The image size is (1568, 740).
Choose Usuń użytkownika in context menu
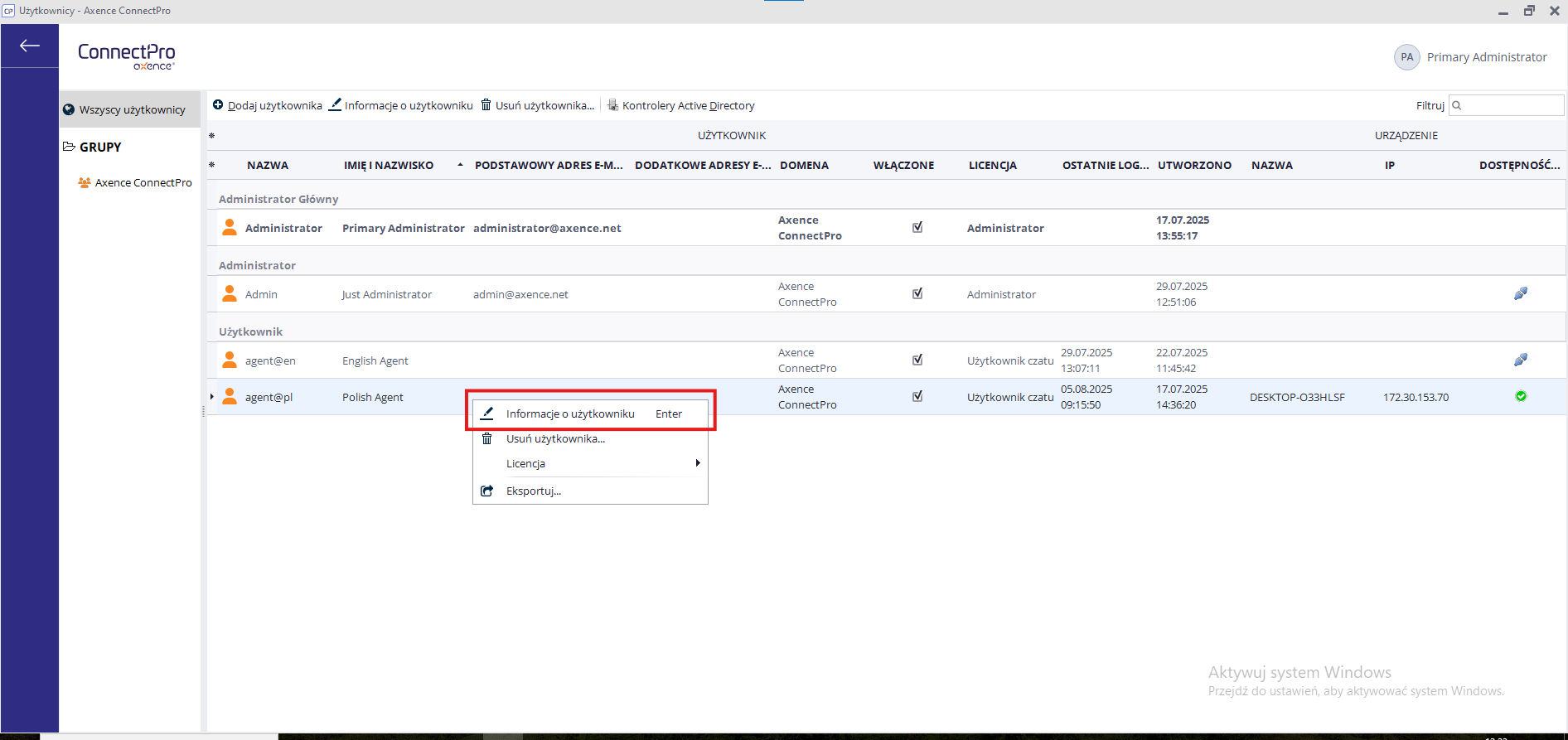[x=590, y=438]
